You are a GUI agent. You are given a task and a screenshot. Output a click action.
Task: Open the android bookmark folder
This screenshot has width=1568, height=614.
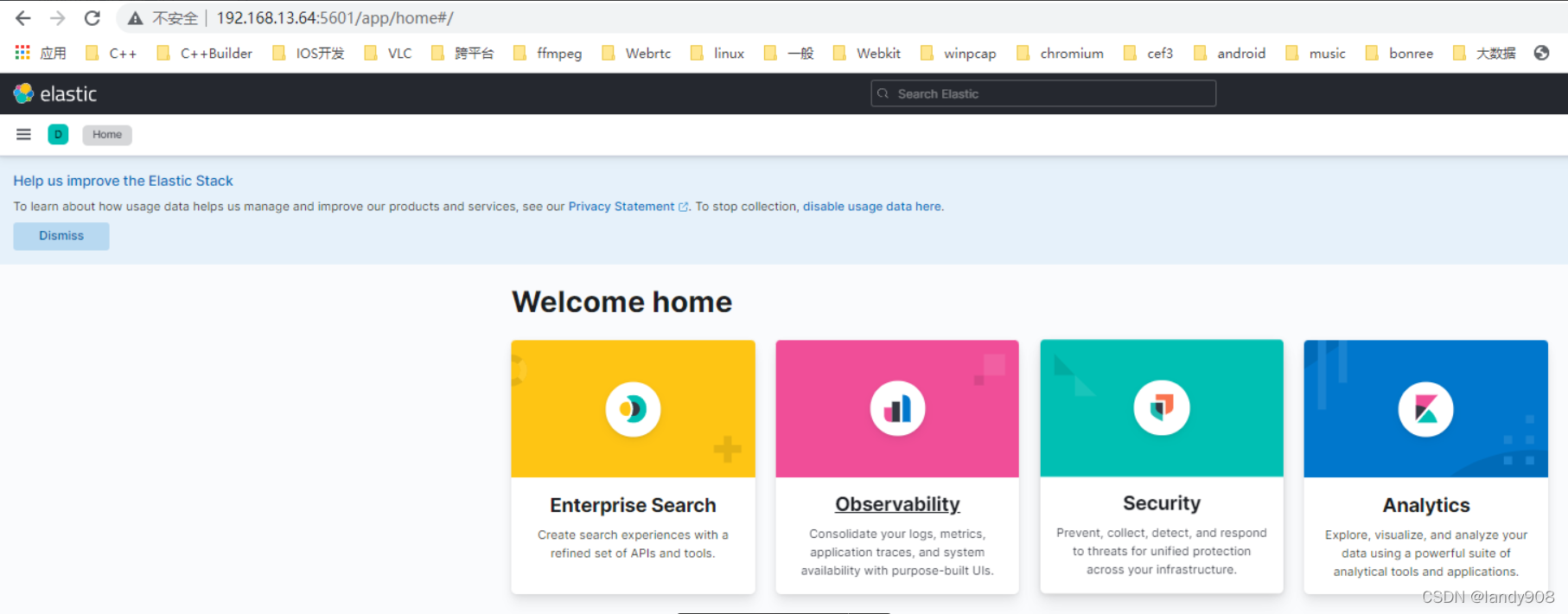click(1230, 53)
